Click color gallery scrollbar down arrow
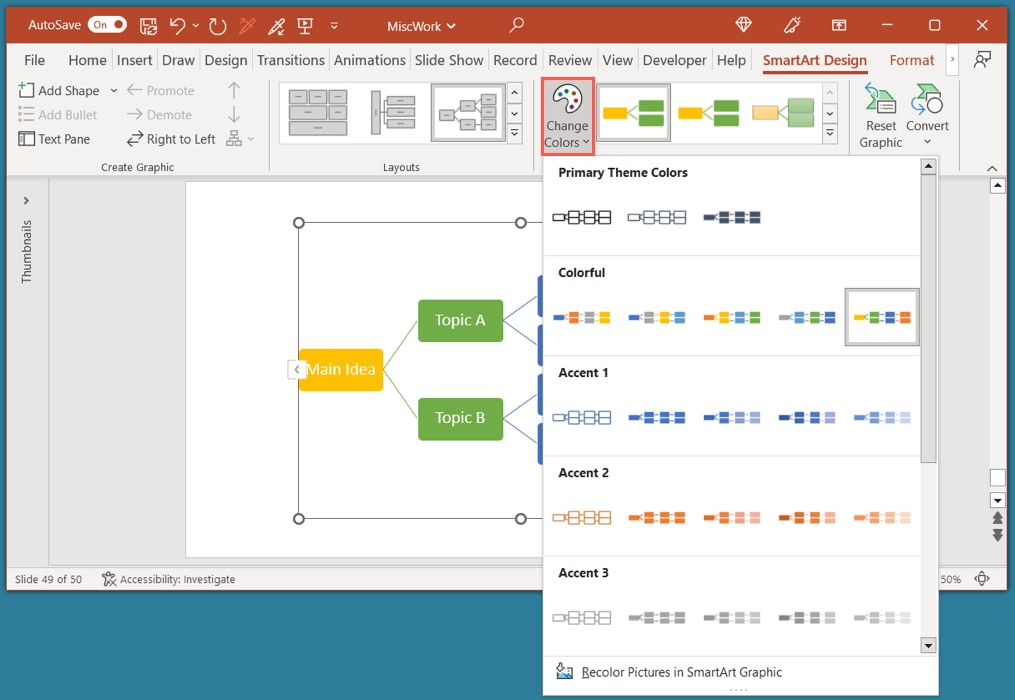 [x=928, y=645]
